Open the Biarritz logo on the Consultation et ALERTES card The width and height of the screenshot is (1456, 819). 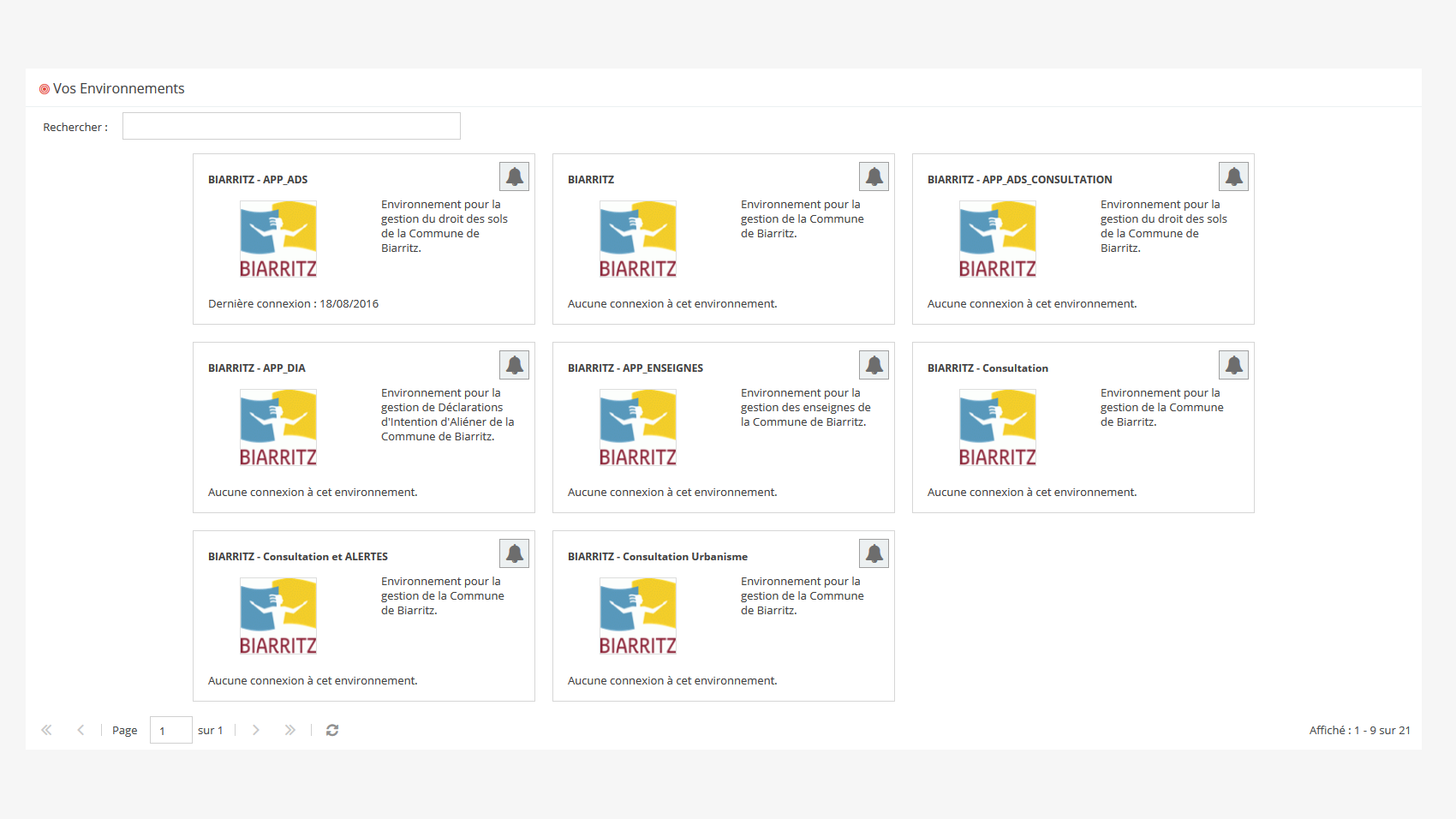[278, 616]
